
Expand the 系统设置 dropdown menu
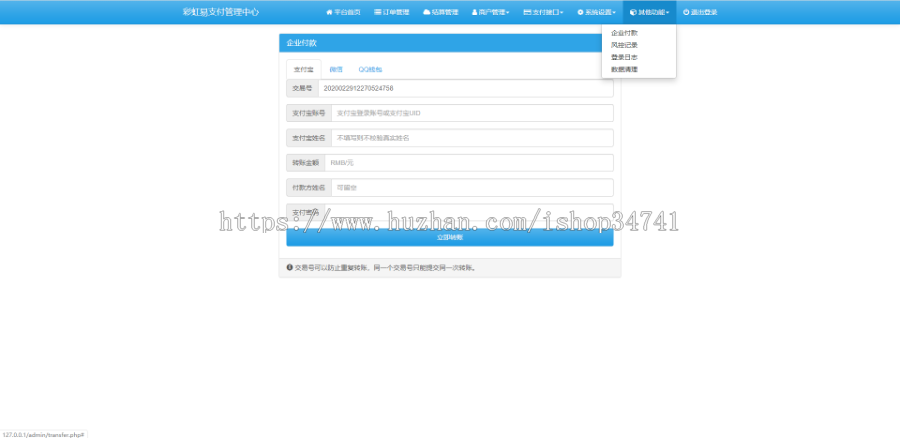[596, 12]
